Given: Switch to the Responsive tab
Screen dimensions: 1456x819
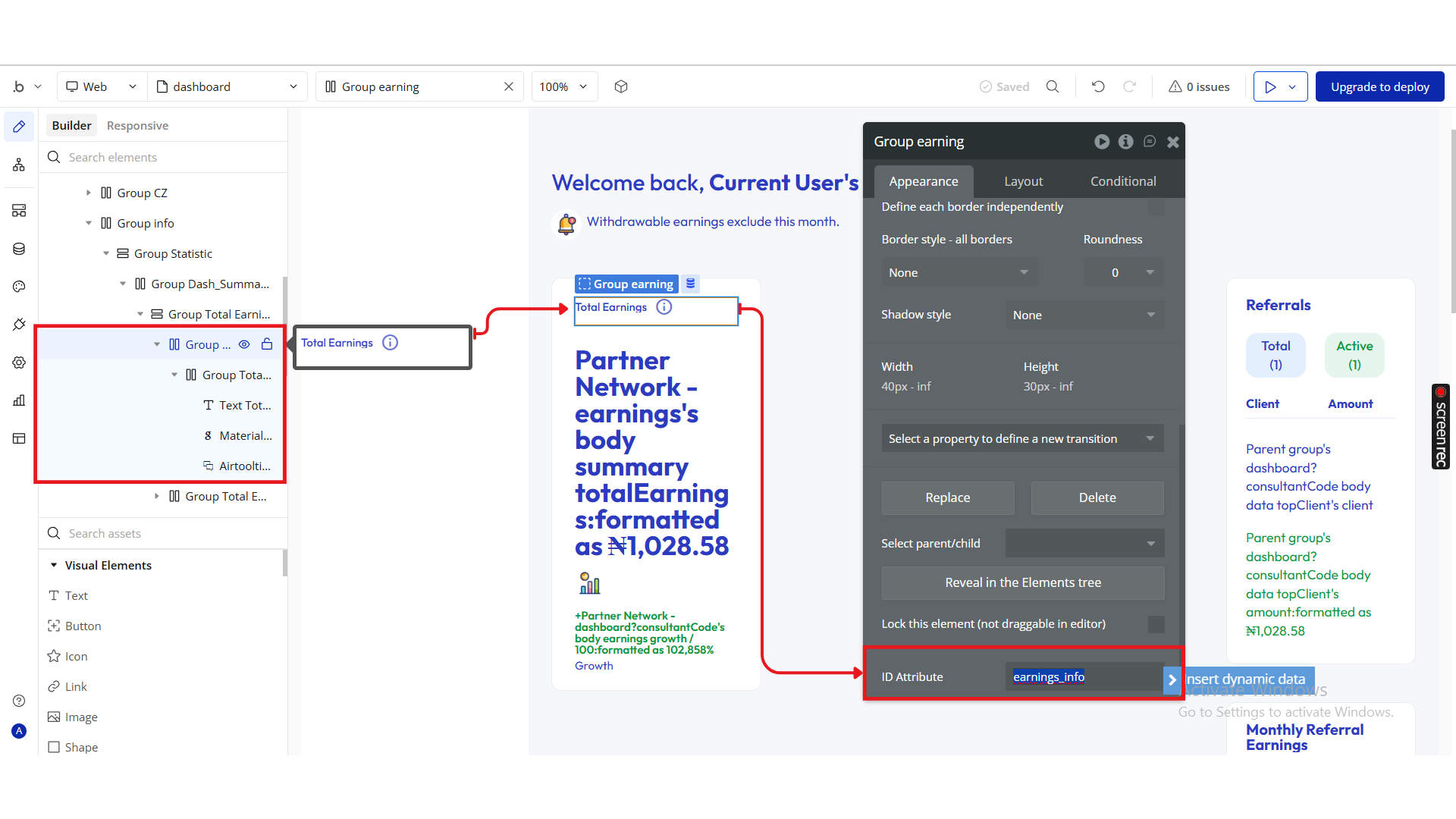Looking at the screenshot, I should (137, 125).
